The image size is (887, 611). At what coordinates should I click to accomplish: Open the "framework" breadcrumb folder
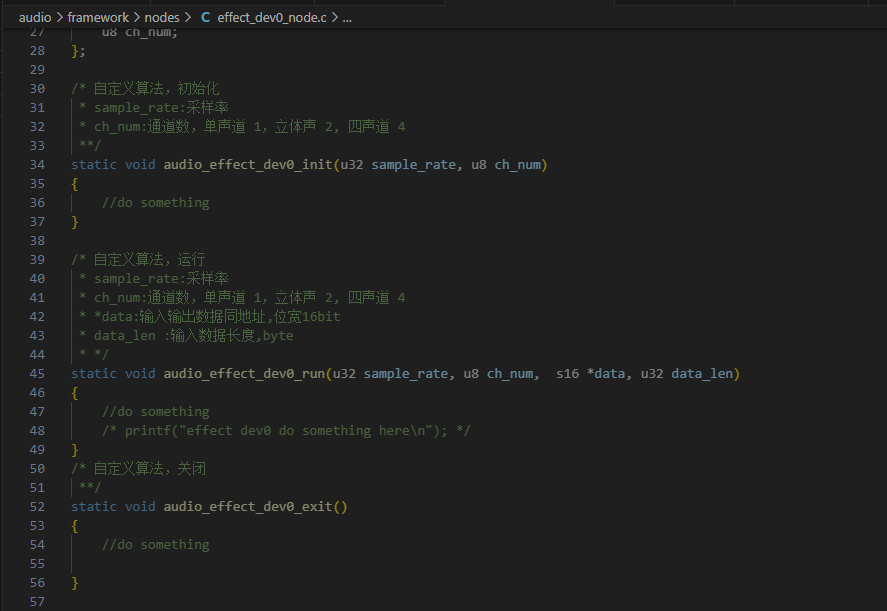(98, 18)
